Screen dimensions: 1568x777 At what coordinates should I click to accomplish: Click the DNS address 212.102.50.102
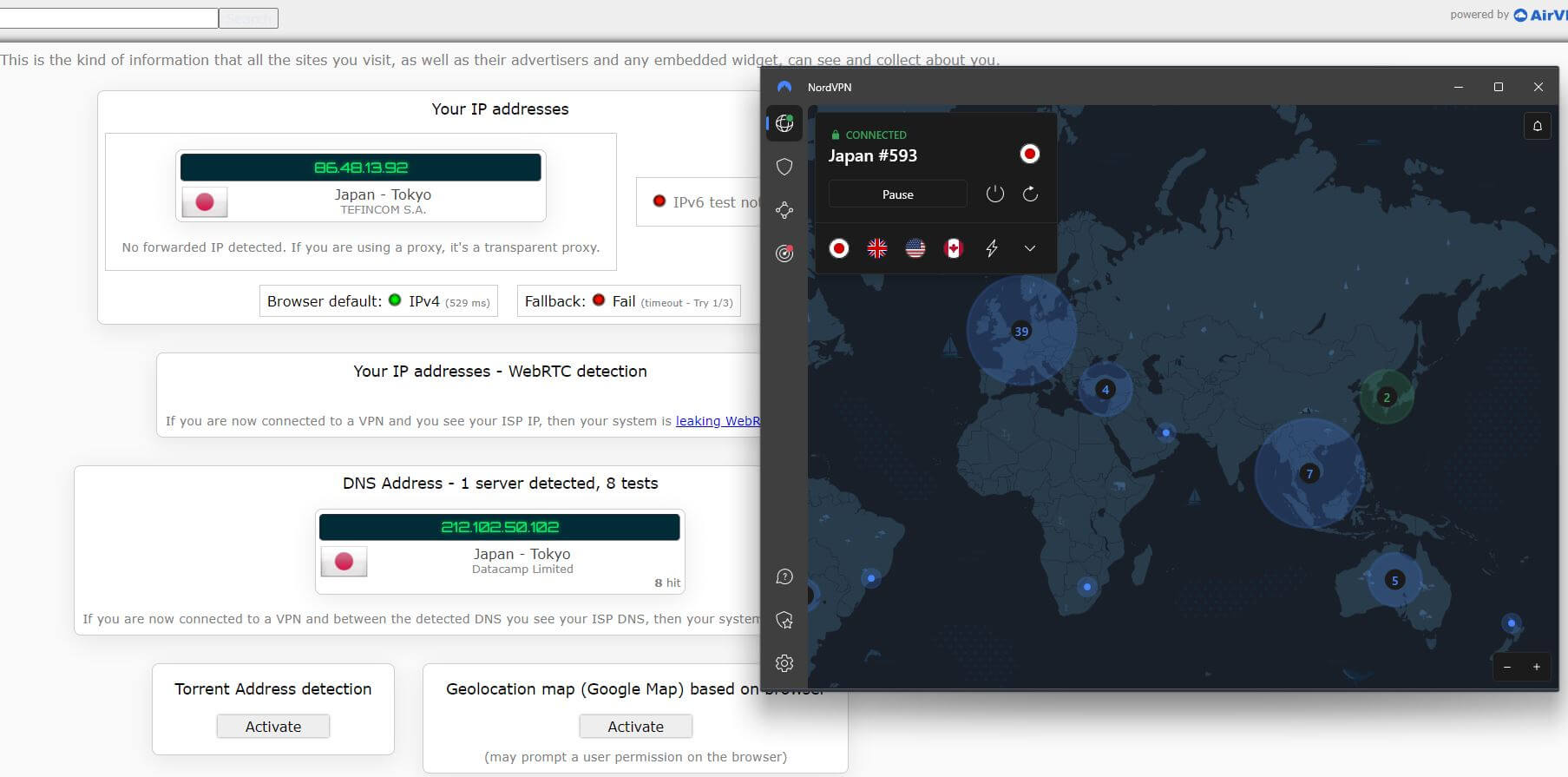tap(500, 527)
